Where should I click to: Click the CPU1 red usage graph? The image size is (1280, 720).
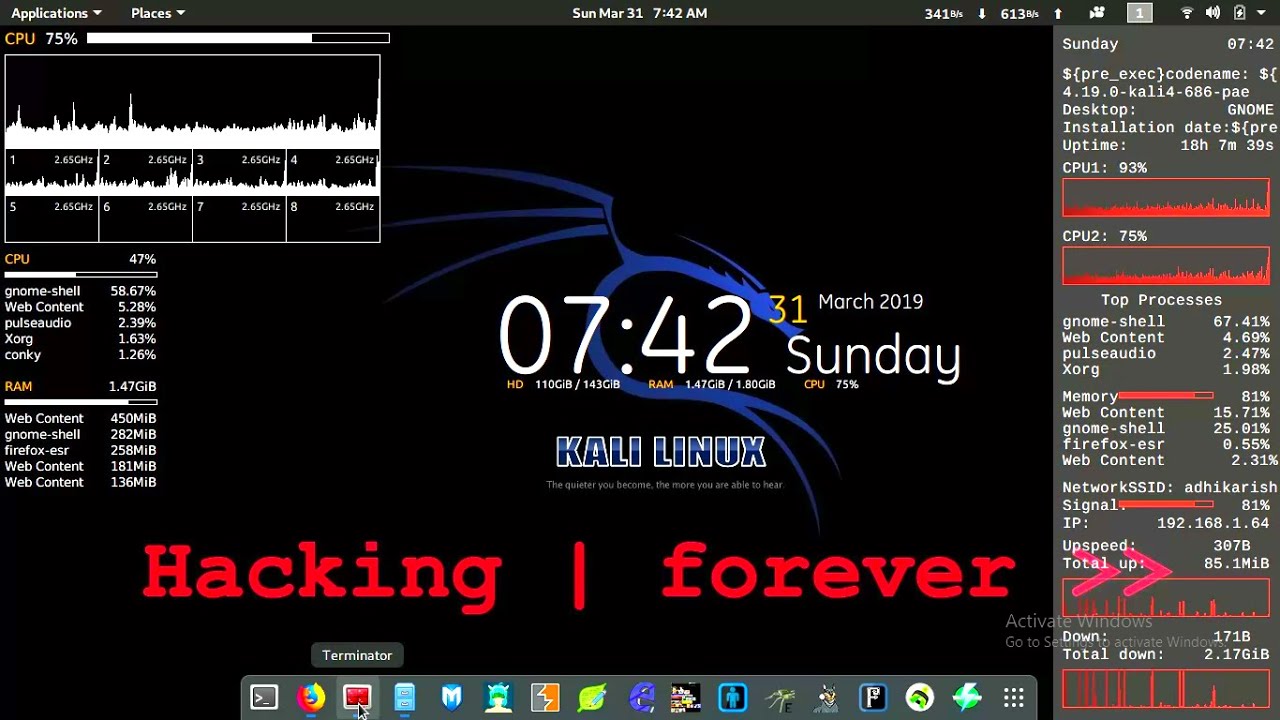(x=1166, y=198)
